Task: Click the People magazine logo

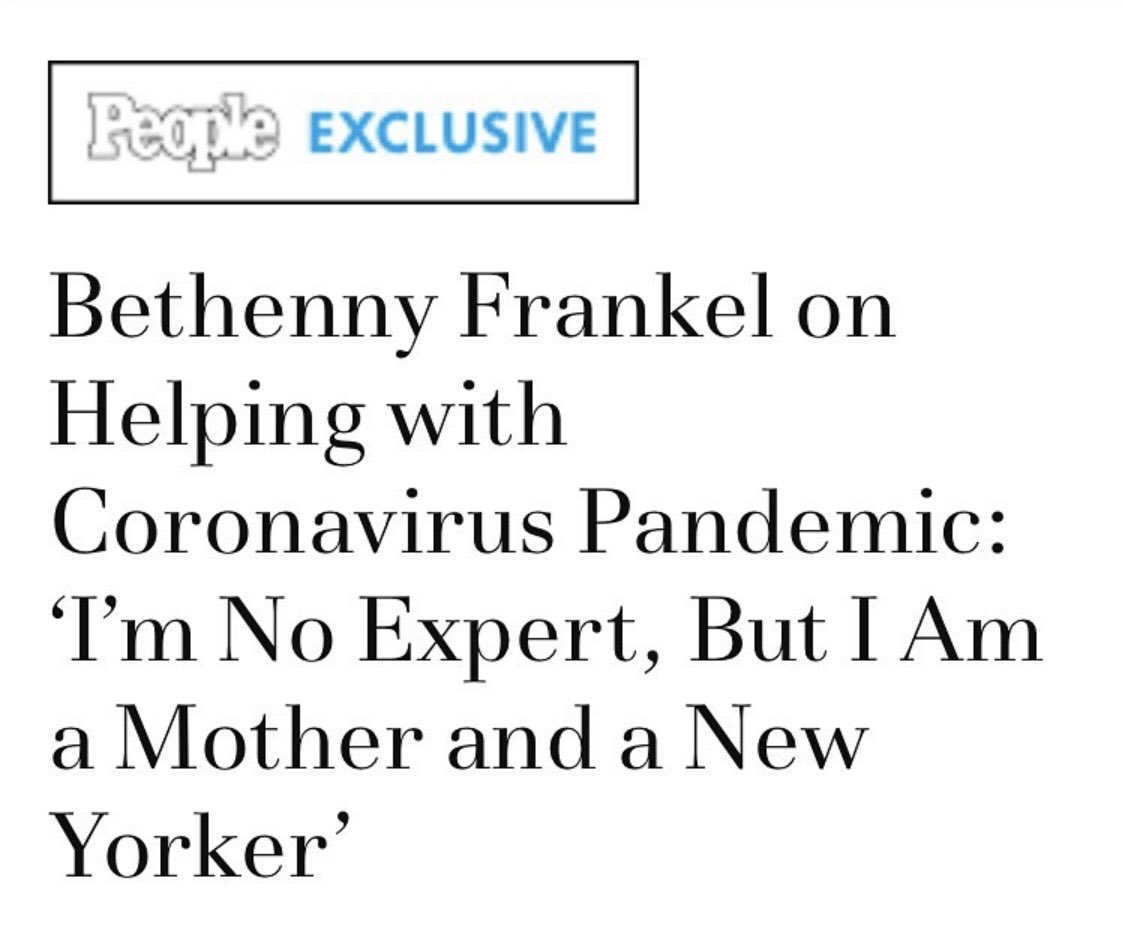Action: 182,131
